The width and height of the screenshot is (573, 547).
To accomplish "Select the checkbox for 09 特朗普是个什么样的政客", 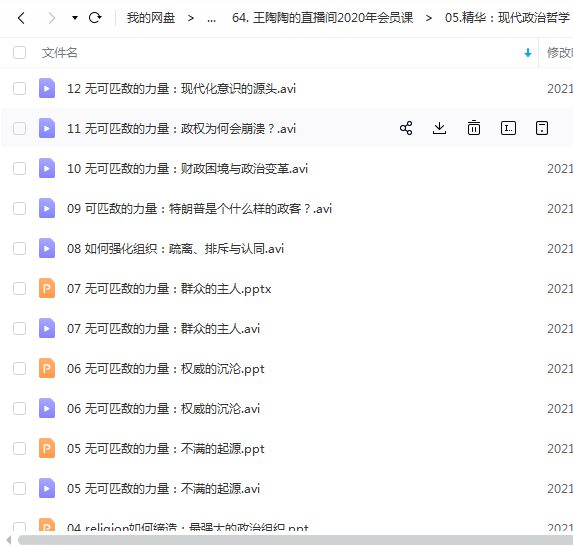I will pos(19,209).
